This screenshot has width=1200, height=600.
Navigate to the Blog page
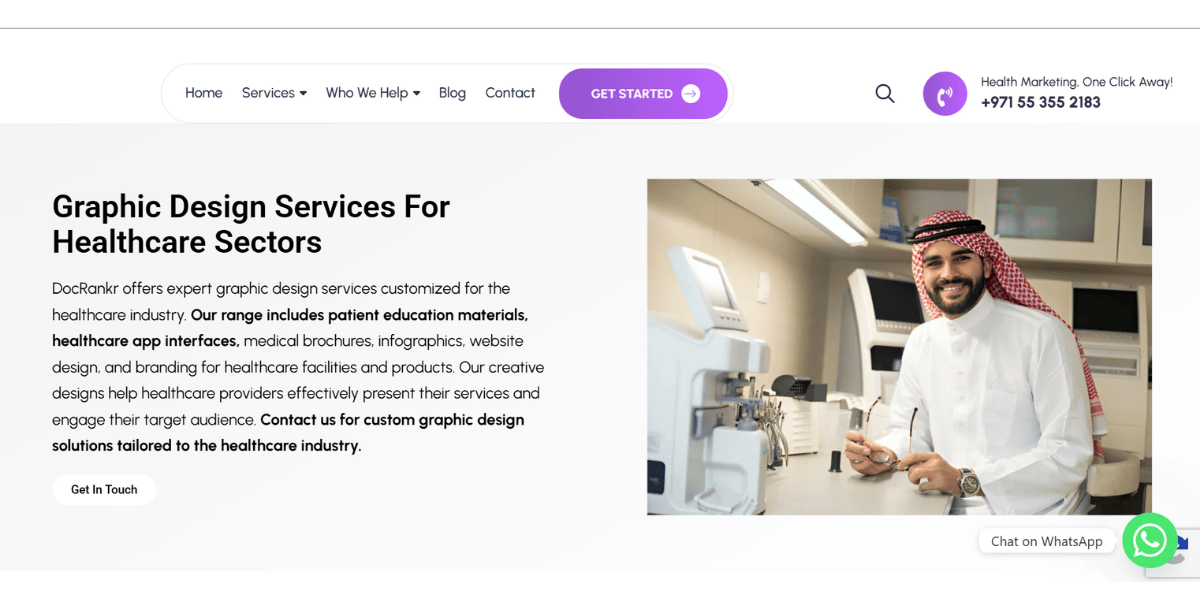[452, 93]
